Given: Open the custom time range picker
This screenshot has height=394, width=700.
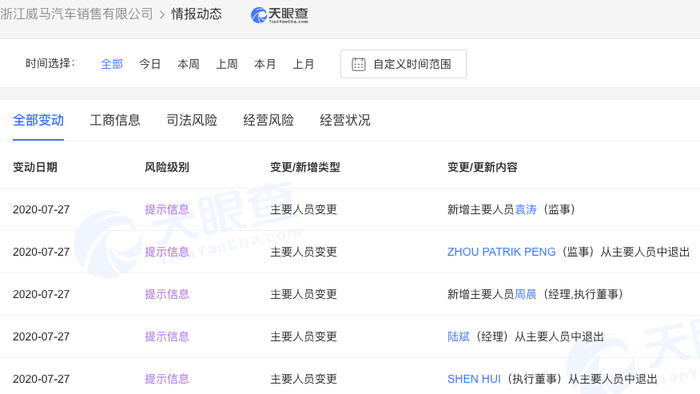Looking at the screenshot, I should coord(403,64).
